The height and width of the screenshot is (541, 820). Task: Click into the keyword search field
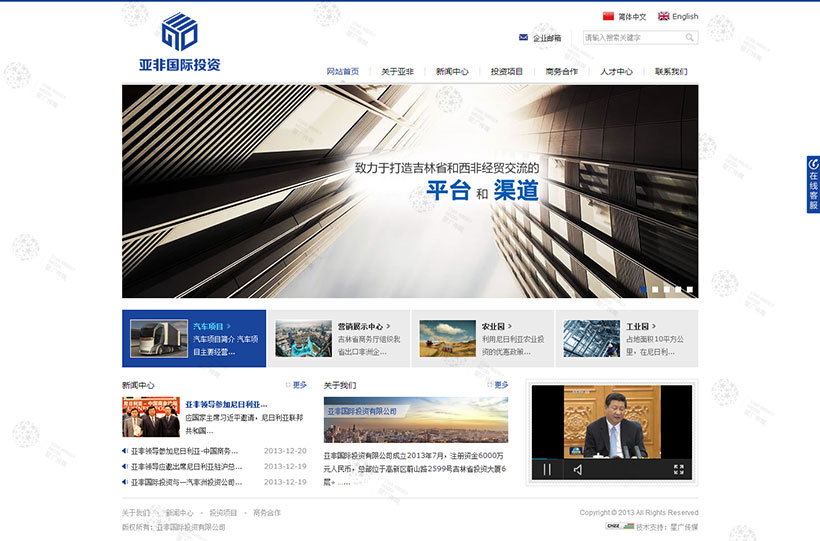pyautogui.click(x=632, y=38)
